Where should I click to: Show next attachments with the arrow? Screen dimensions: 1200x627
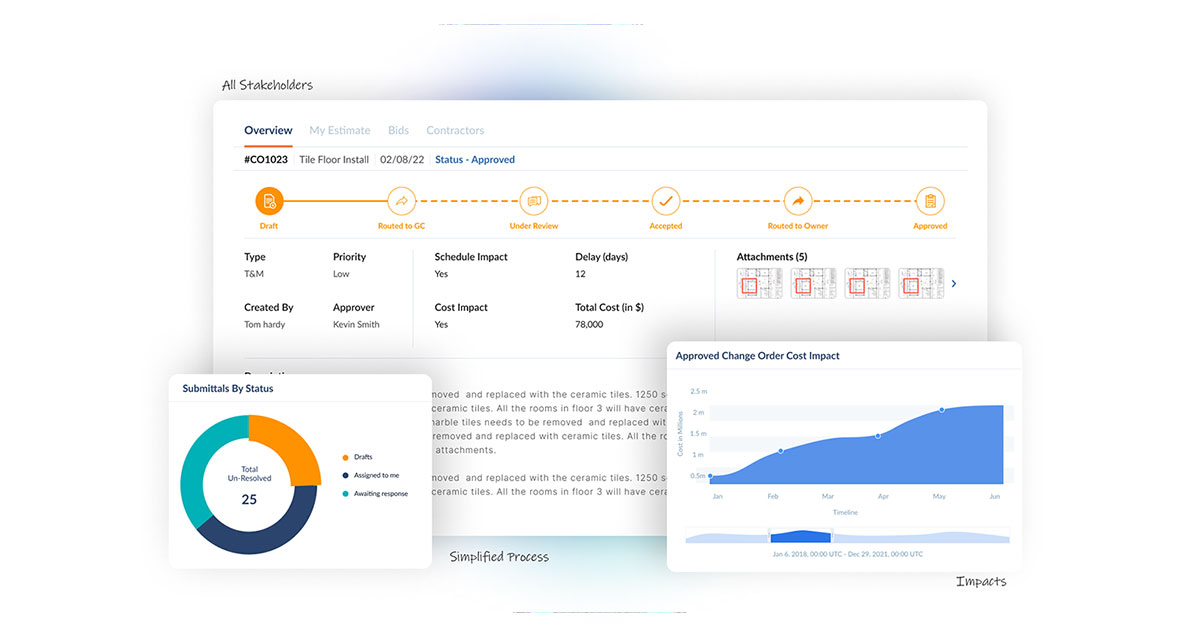954,284
